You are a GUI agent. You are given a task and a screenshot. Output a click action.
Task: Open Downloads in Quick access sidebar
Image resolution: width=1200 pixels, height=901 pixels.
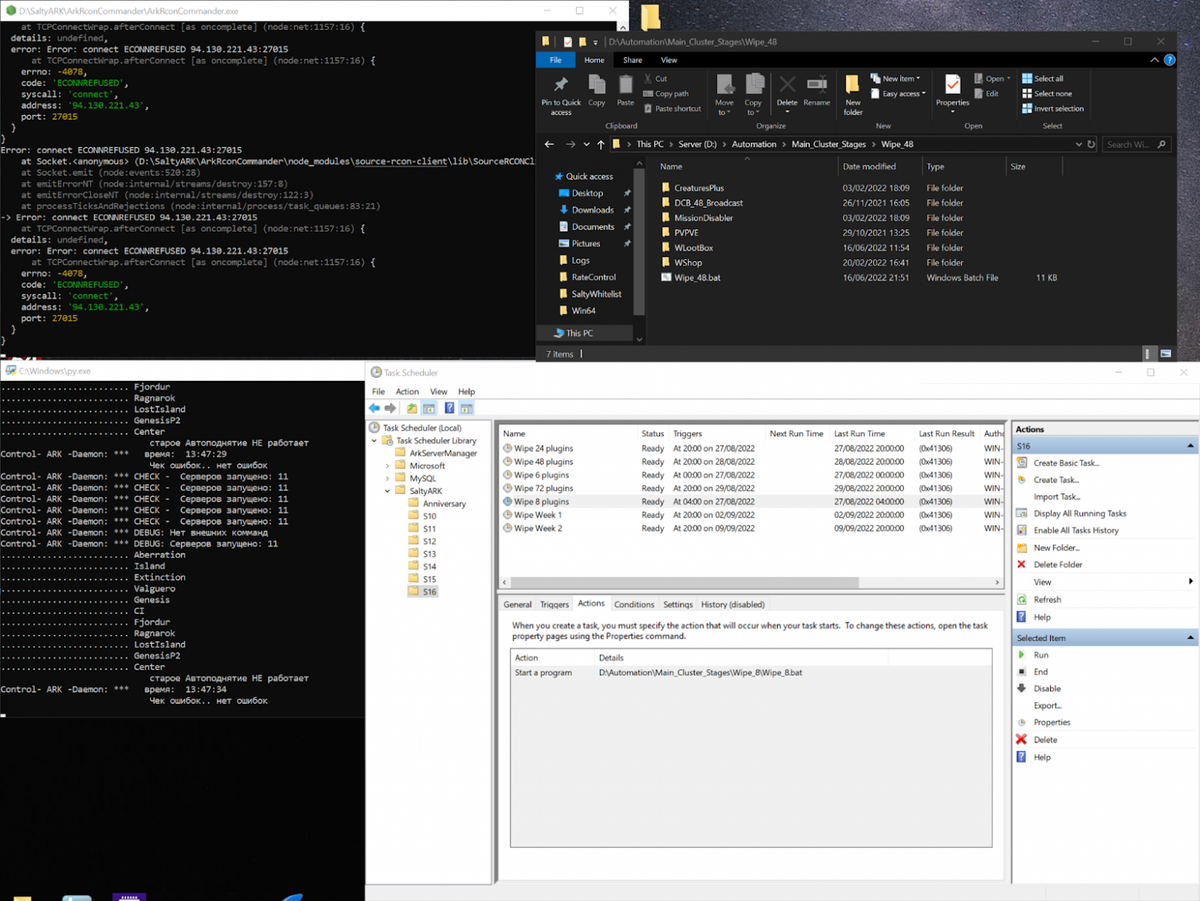click(593, 210)
